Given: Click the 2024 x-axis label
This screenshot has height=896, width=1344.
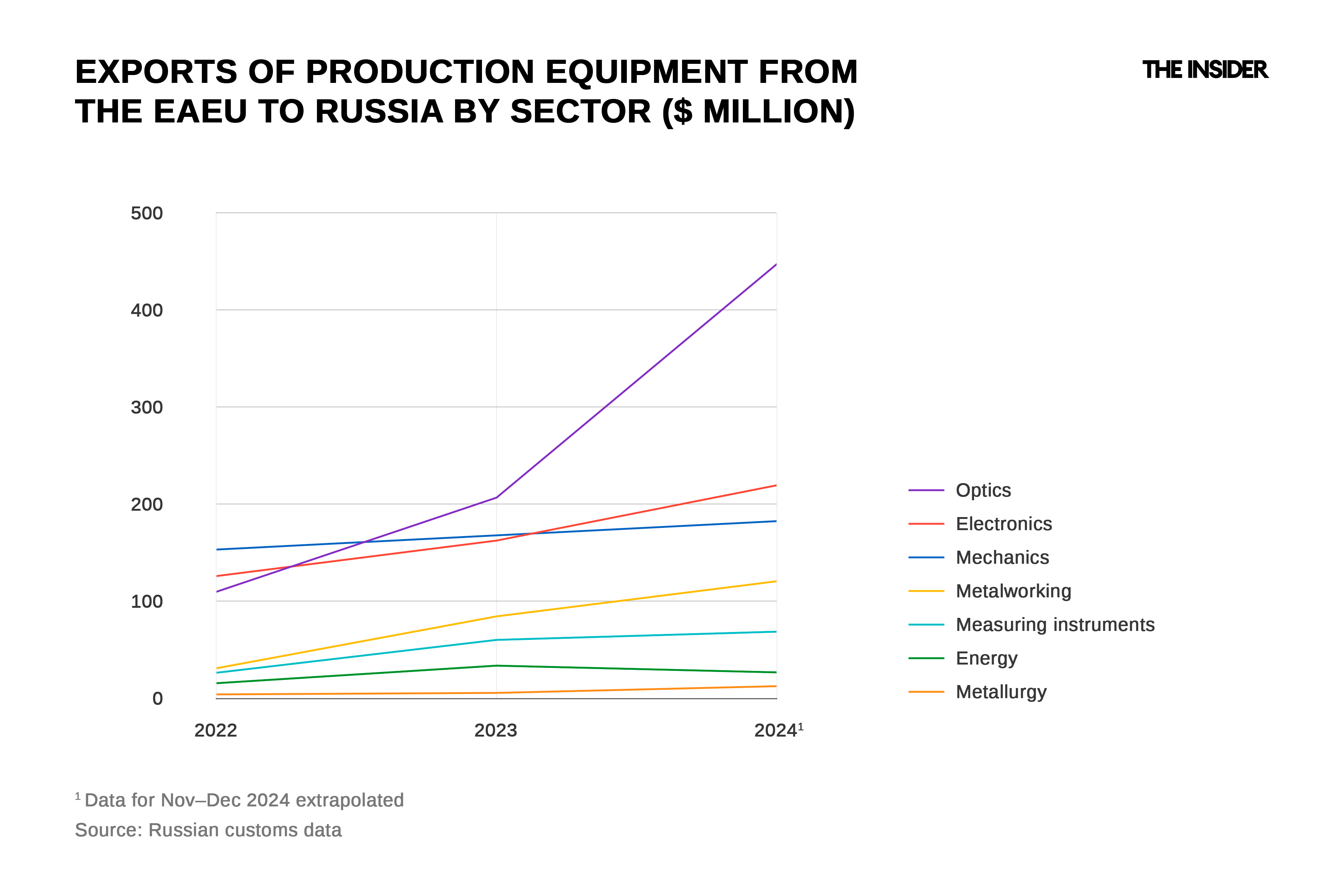Looking at the screenshot, I should [x=776, y=730].
